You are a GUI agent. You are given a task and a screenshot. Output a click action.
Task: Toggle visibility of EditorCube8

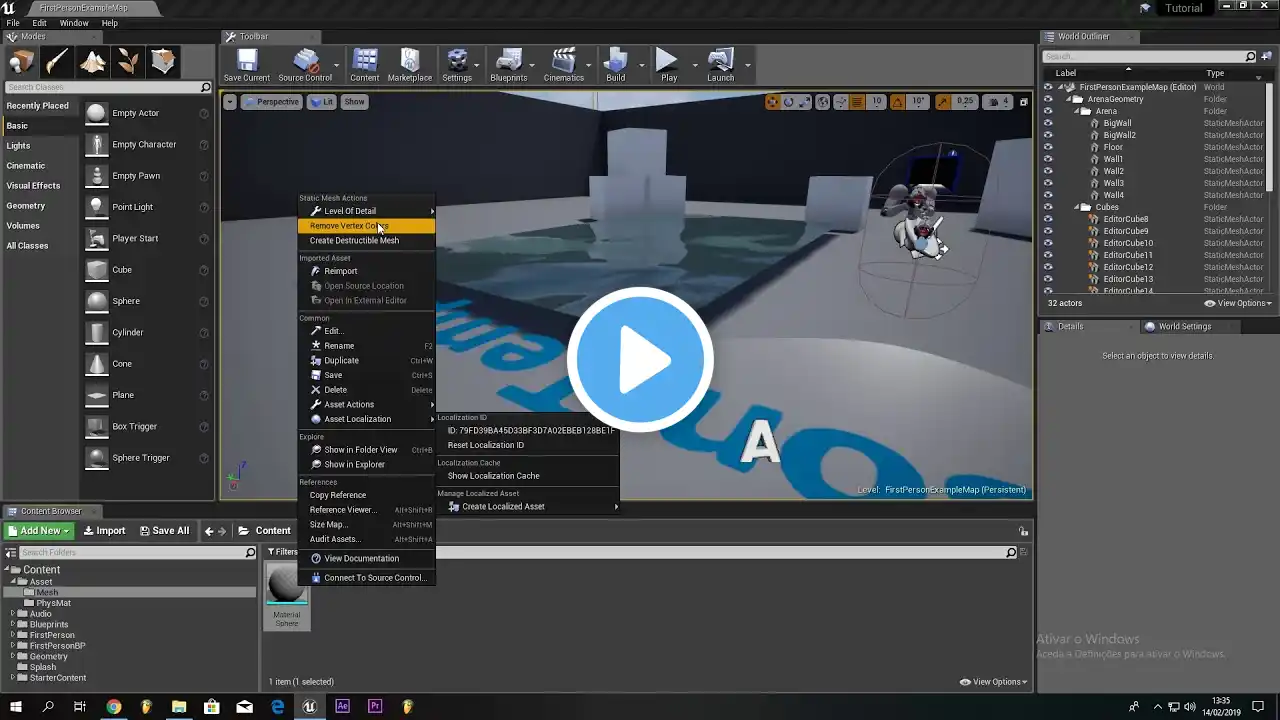tap(1048, 219)
